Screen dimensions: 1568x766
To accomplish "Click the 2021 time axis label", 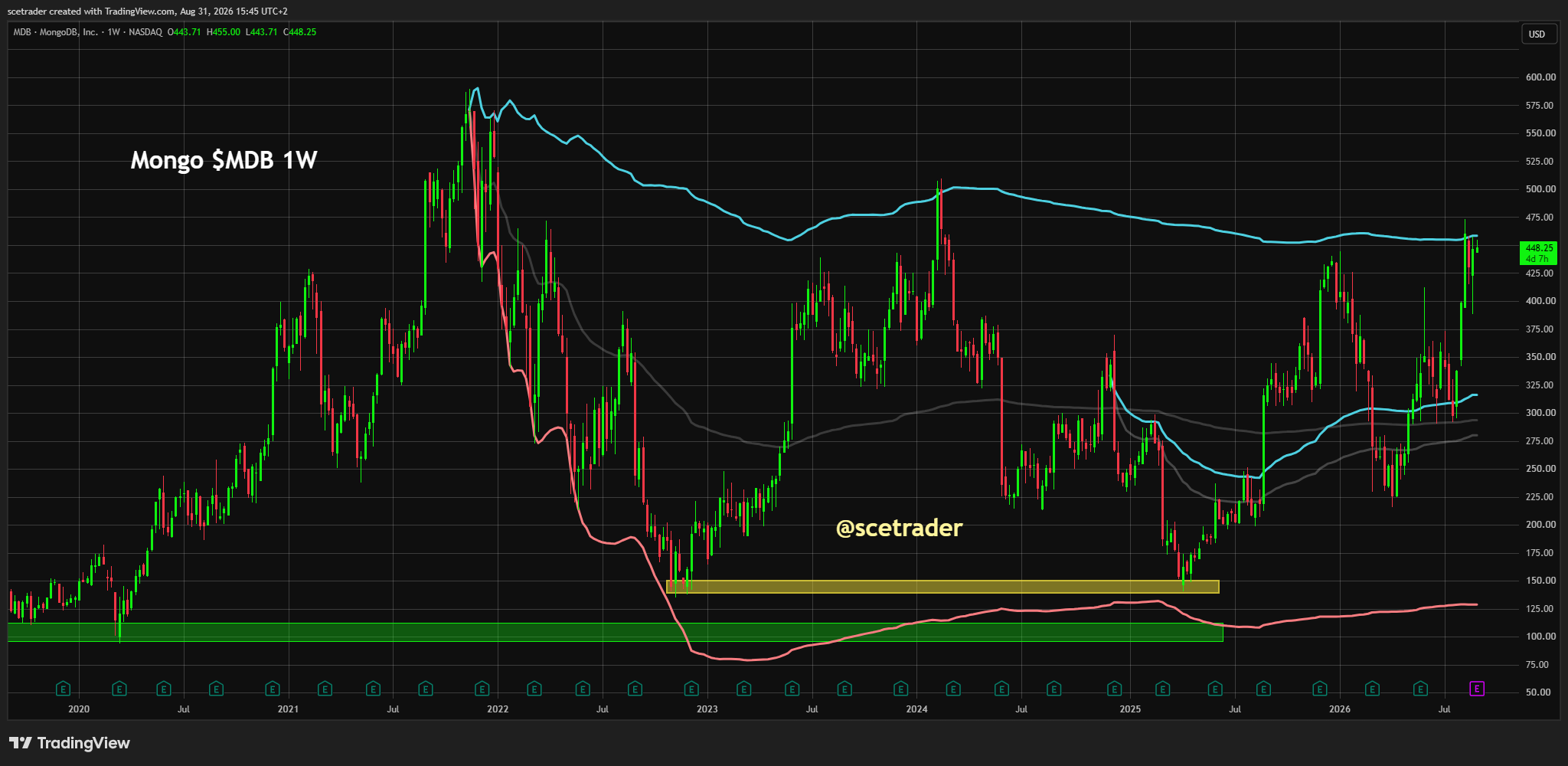I will (288, 709).
